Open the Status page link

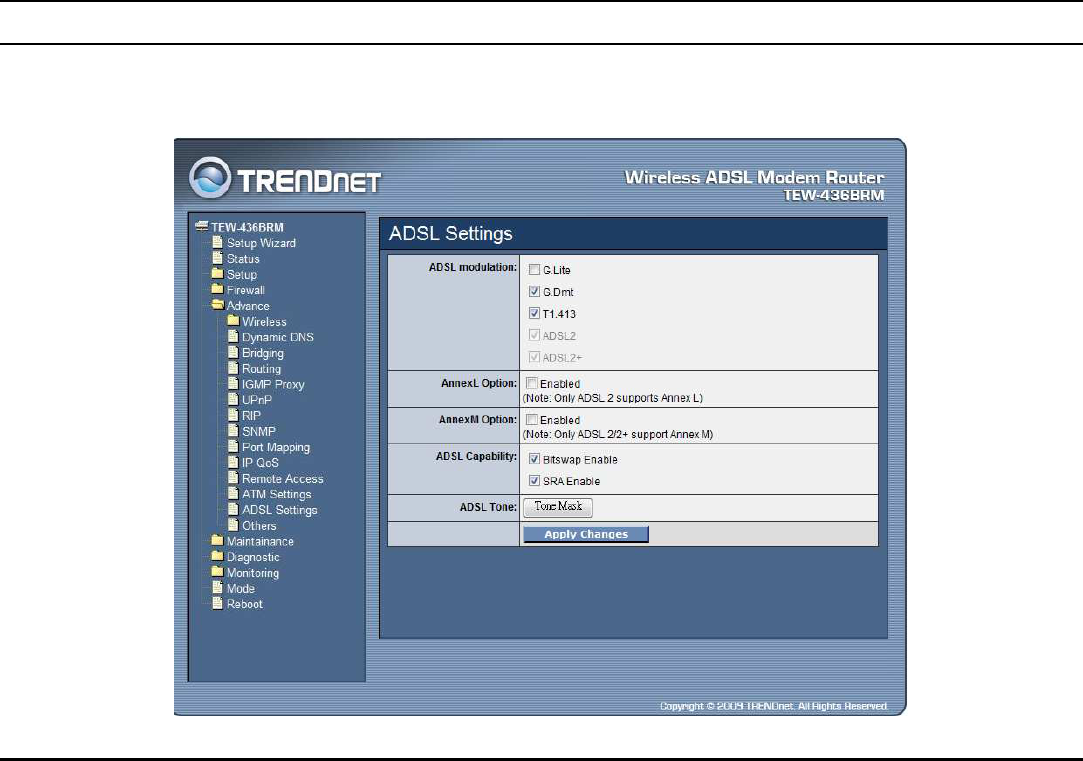coord(243,259)
